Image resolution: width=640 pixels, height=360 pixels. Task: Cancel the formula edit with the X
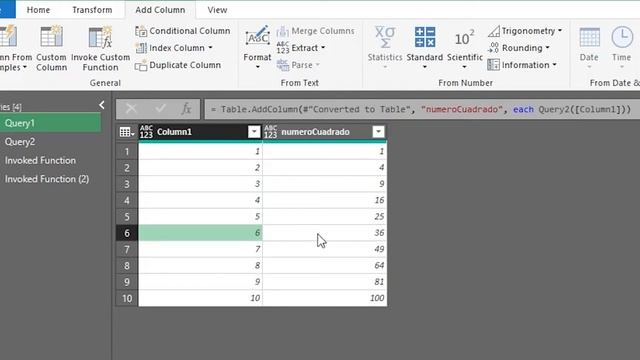click(131, 109)
